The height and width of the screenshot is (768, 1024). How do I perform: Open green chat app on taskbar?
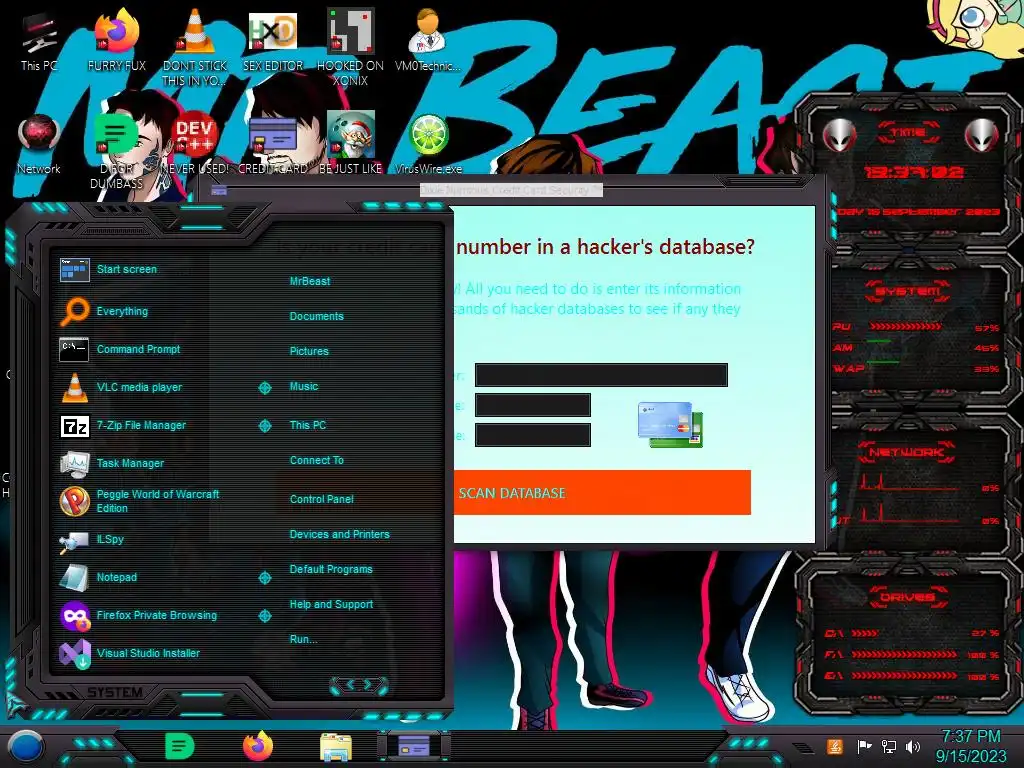click(x=180, y=747)
